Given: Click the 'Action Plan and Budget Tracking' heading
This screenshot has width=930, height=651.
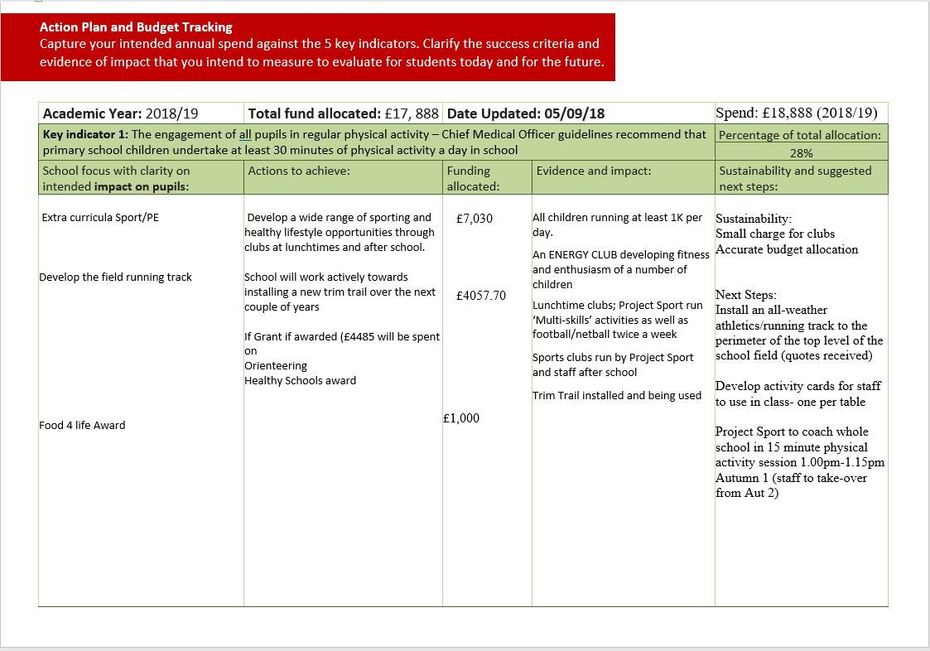Looking at the screenshot, I should (136, 27).
